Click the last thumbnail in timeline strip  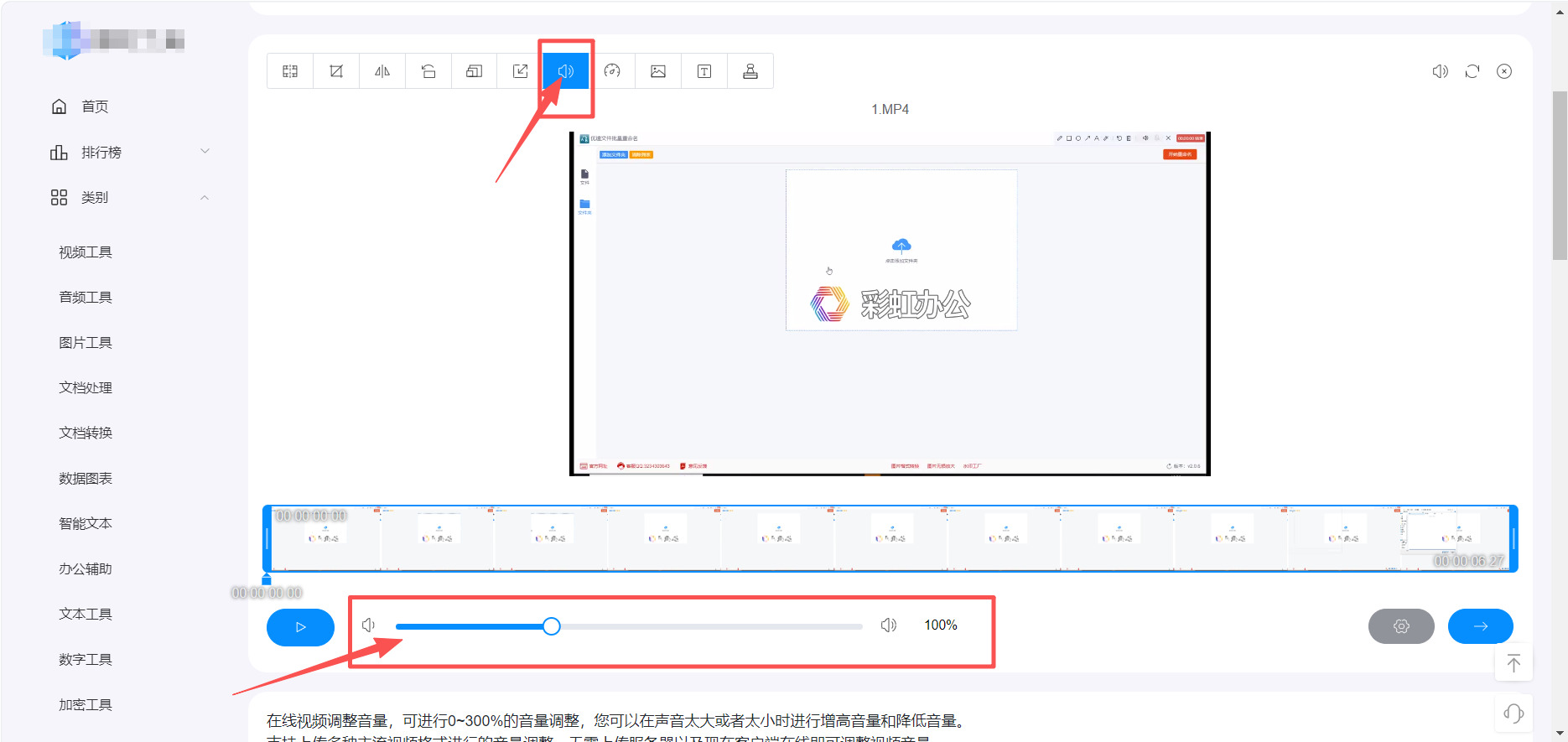coord(1454,538)
